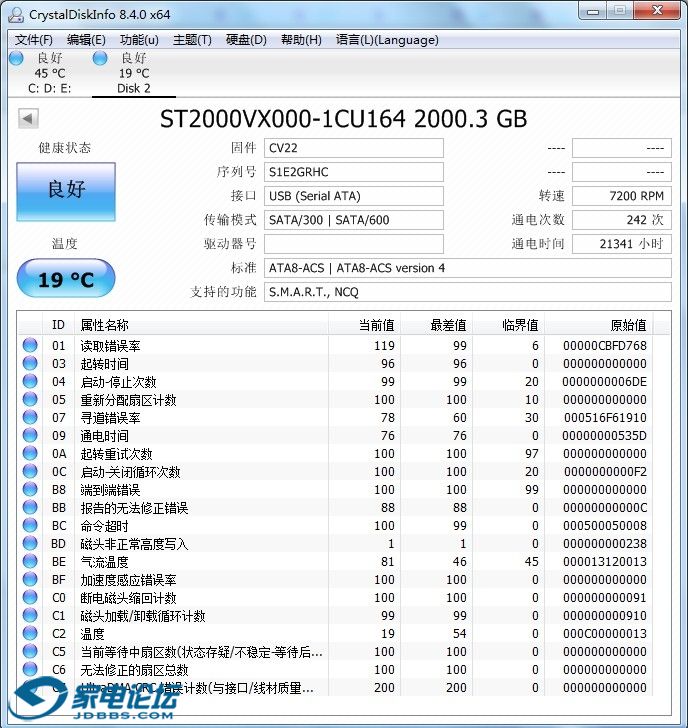Select raw value 000516F61910
Screen dimensions: 688x728
click(x=605, y=418)
